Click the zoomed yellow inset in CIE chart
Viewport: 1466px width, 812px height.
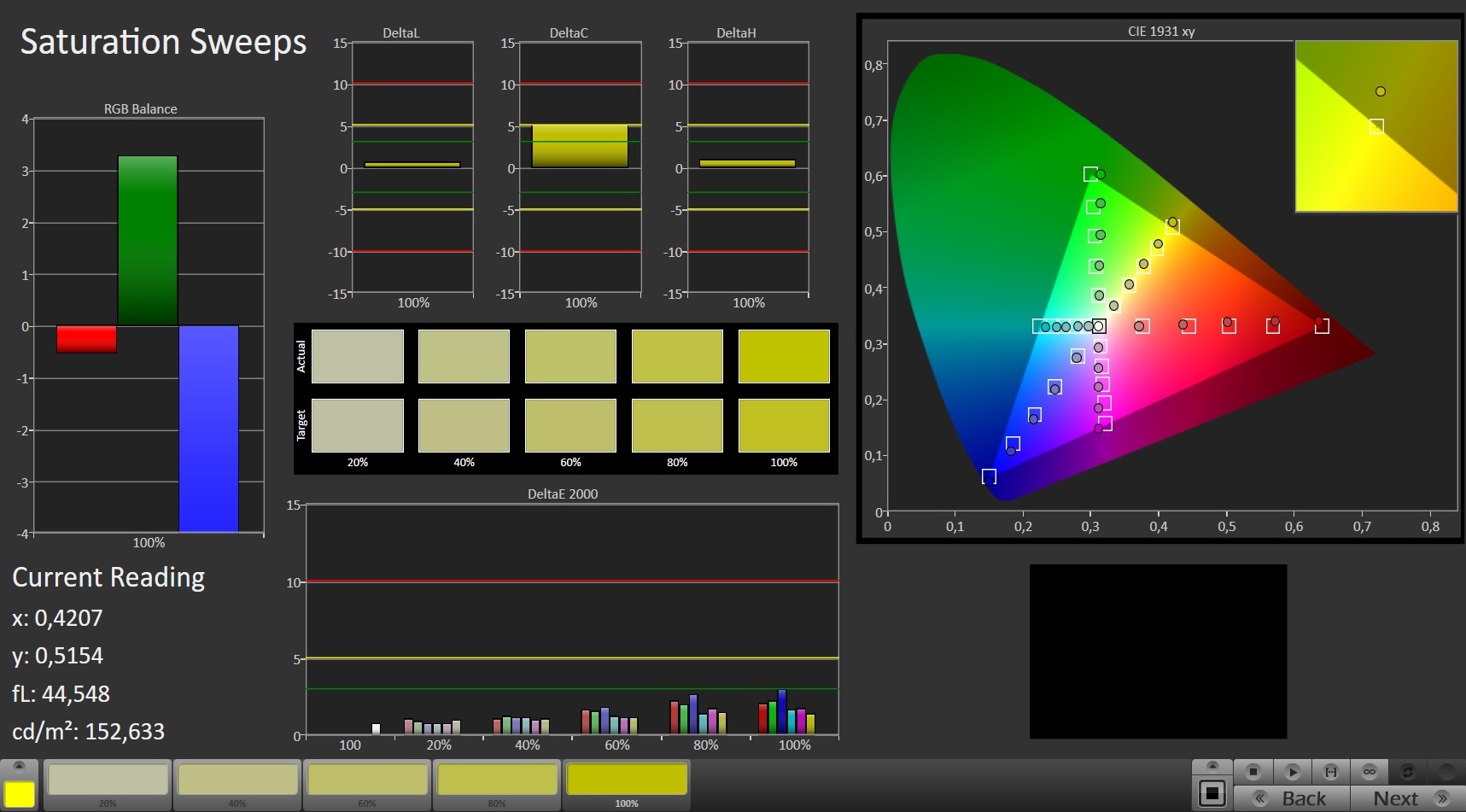click(x=1375, y=126)
